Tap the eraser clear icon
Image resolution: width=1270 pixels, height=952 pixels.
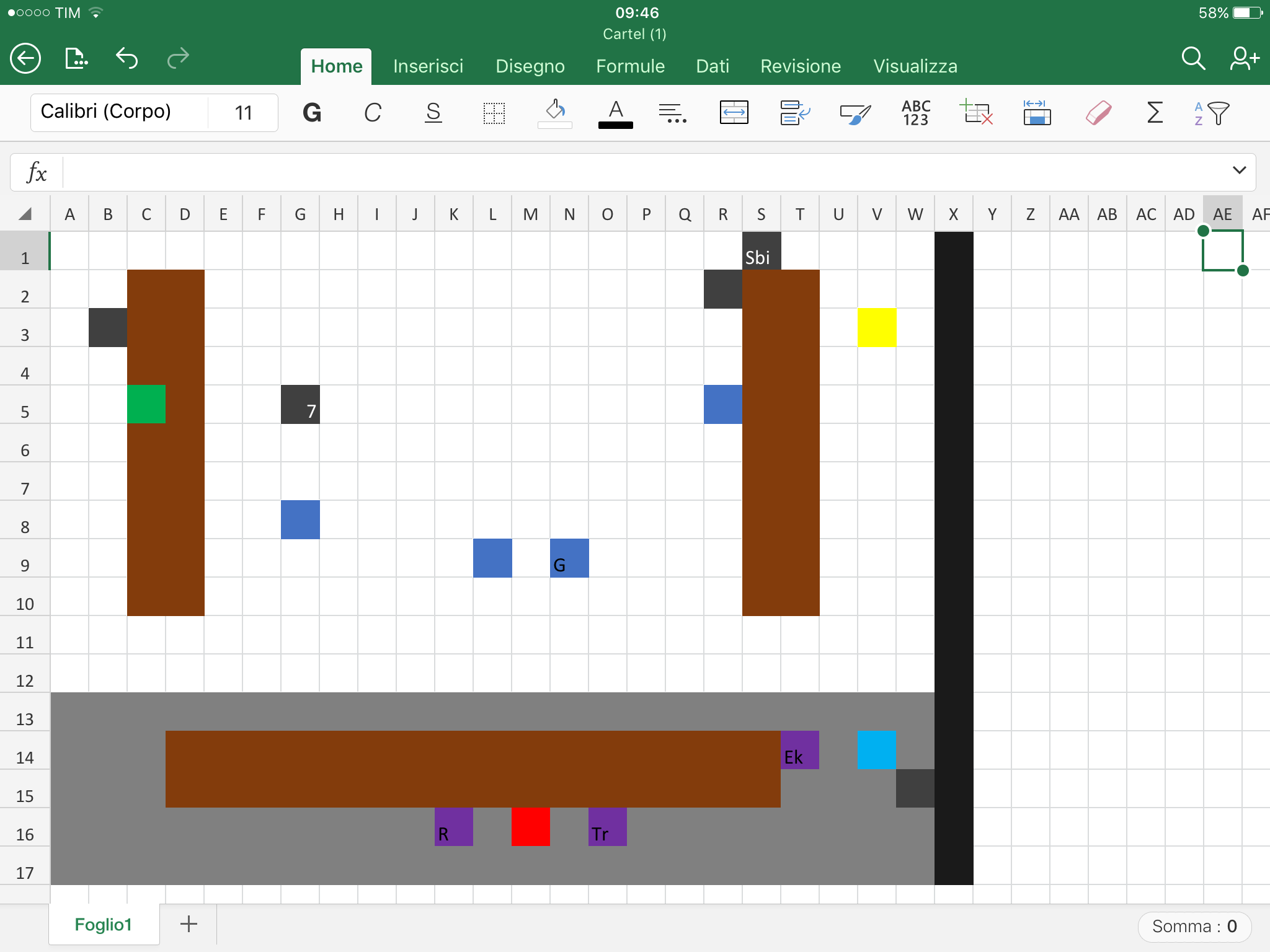point(1098,113)
